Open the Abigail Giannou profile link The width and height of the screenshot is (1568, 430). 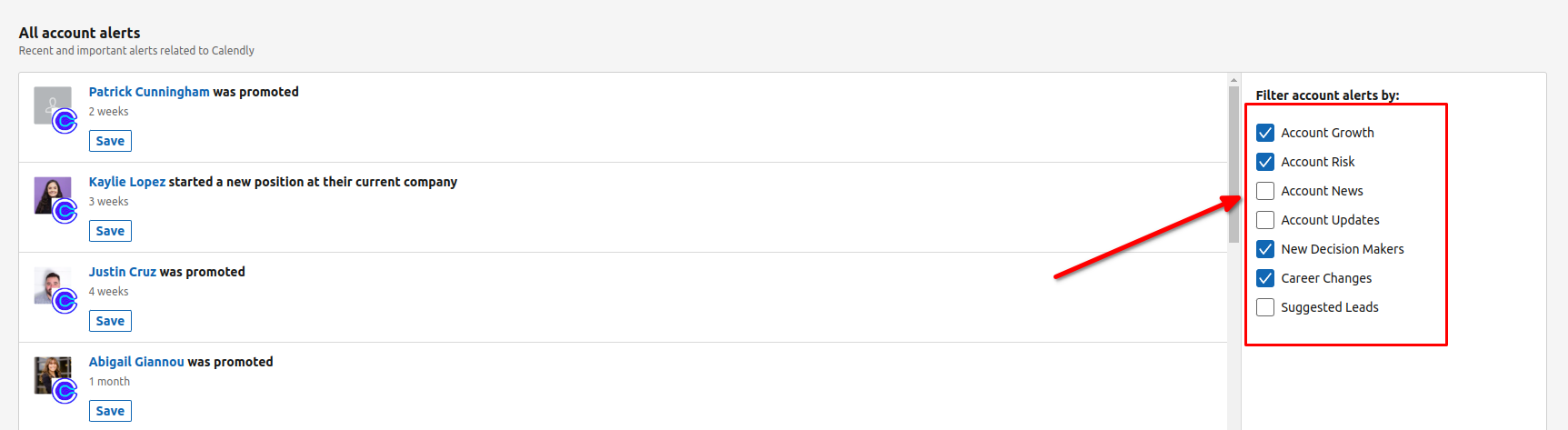point(136,362)
